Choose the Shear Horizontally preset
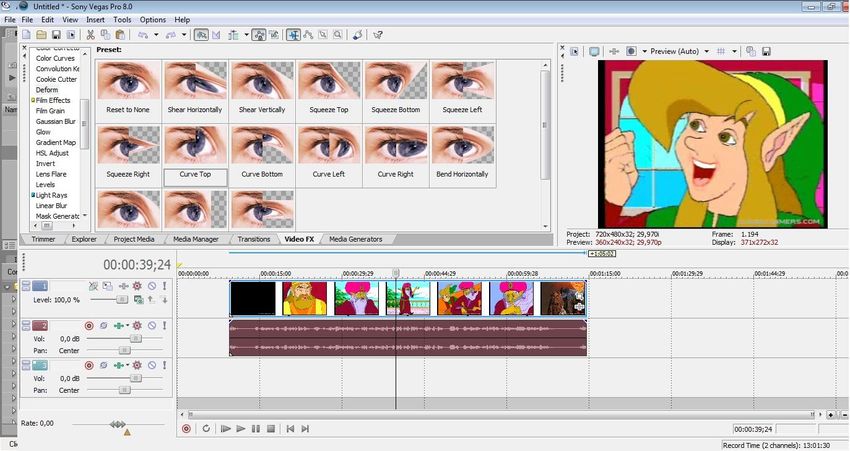Image resolution: width=850 pixels, height=451 pixels. [x=195, y=88]
